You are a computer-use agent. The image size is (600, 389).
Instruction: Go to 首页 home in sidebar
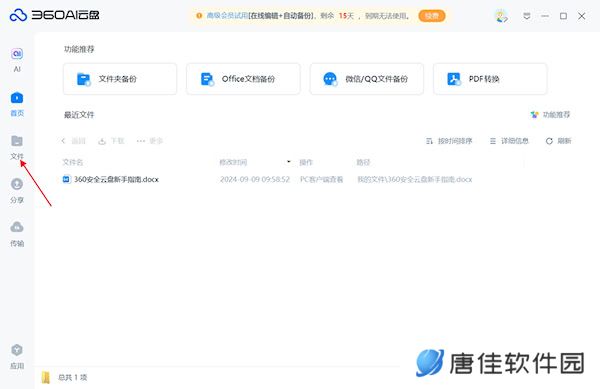[x=17, y=104]
